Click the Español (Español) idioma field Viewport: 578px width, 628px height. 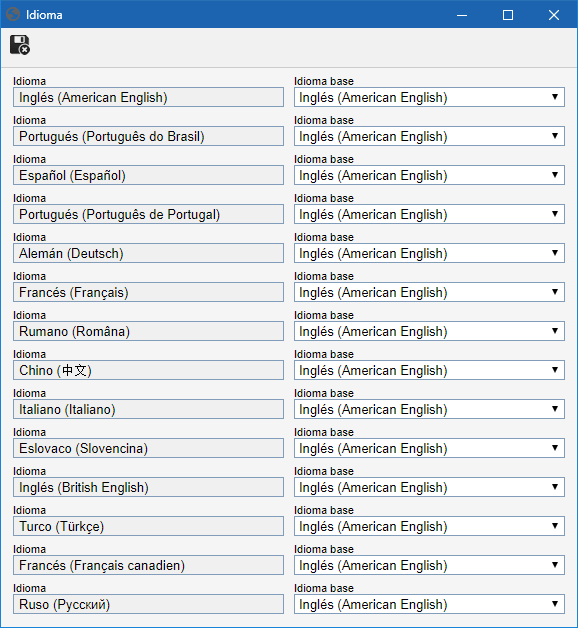click(148, 175)
